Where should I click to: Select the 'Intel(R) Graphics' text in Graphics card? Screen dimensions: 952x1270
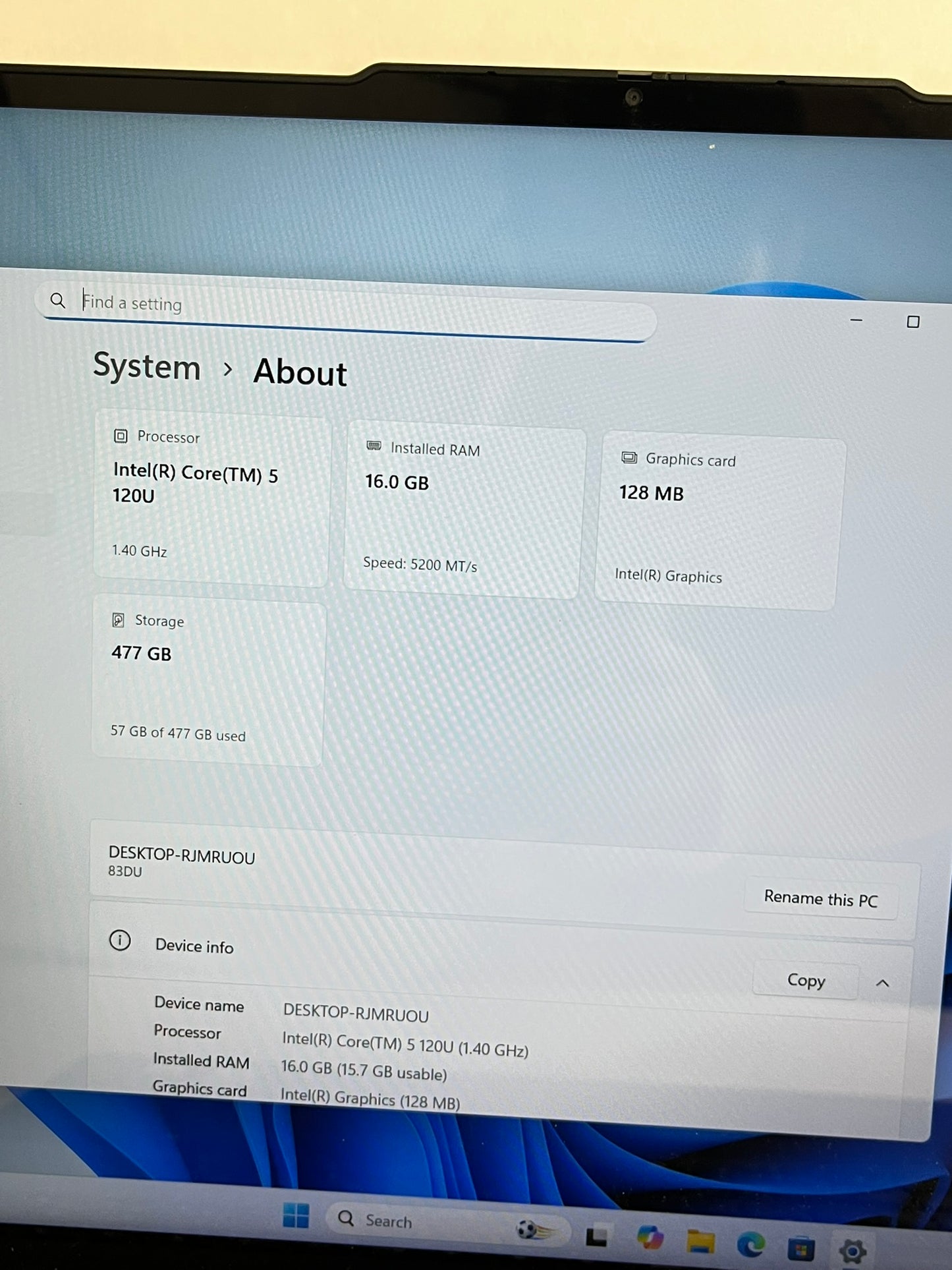[668, 575]
